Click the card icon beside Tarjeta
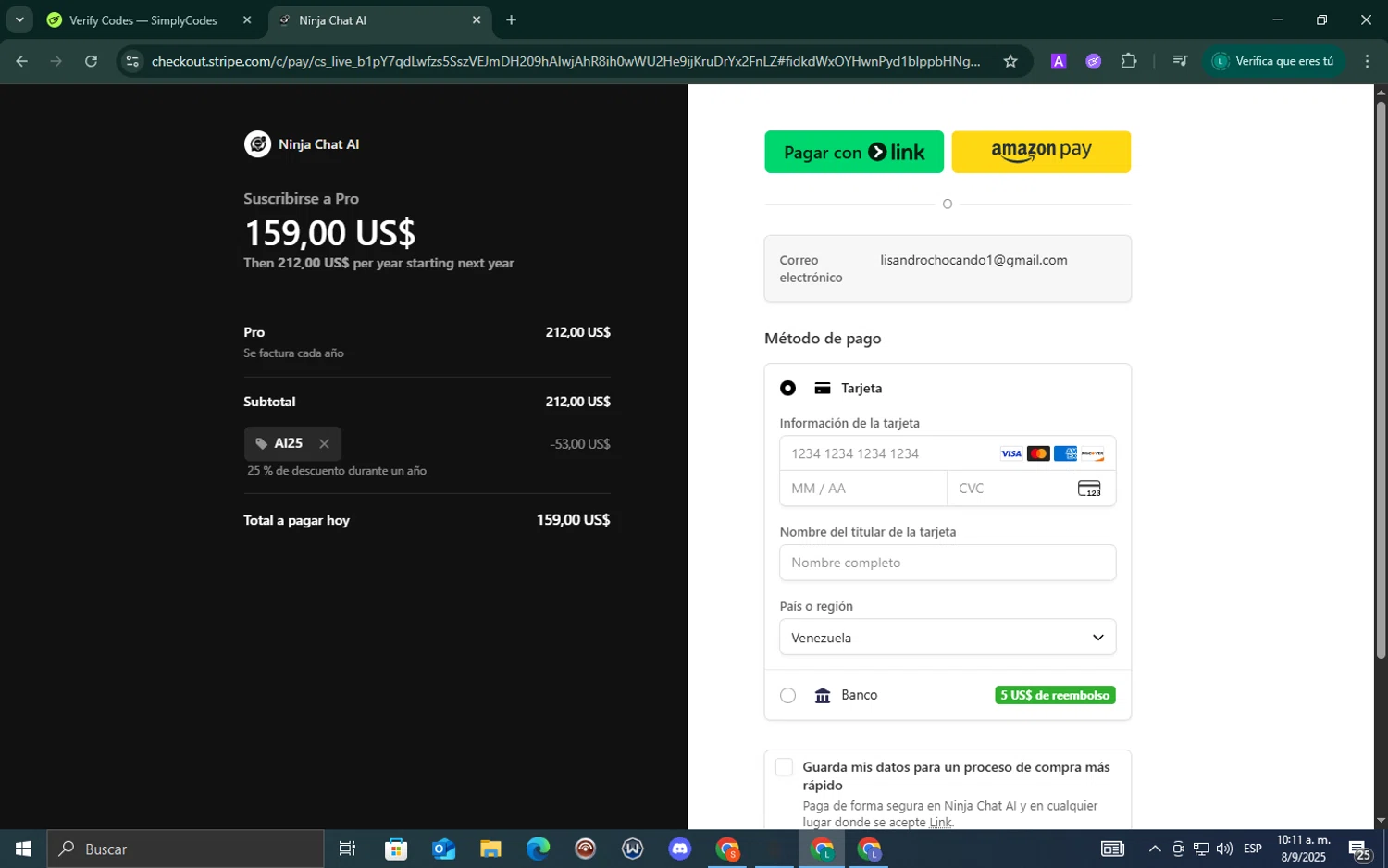This screenshot has height=868, width=1388. coord(822,389)
